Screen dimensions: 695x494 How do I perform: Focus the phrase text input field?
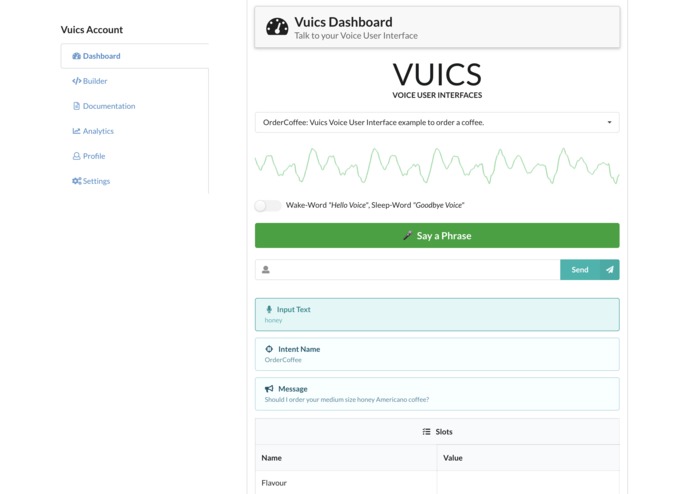click(x=407, y=269)
